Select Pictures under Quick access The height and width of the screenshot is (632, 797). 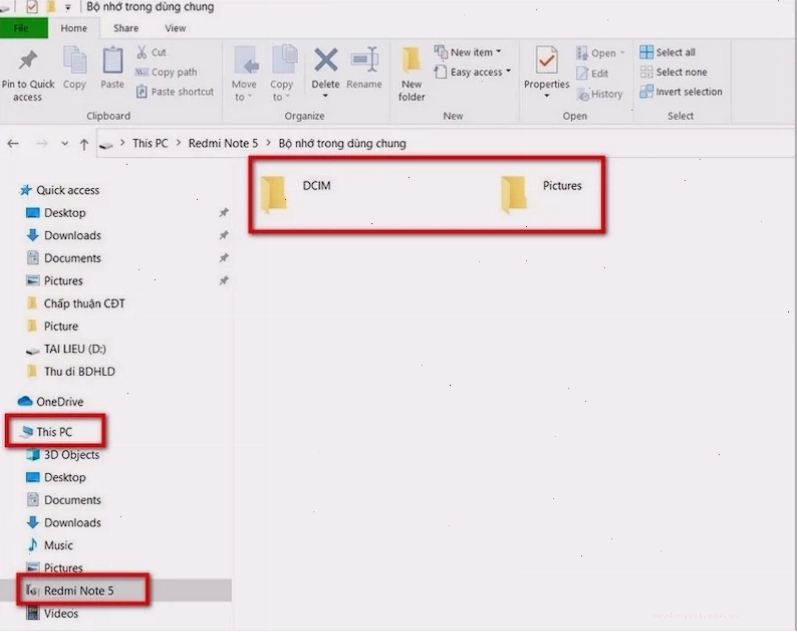pyautogui.click(x=54, y=281)
